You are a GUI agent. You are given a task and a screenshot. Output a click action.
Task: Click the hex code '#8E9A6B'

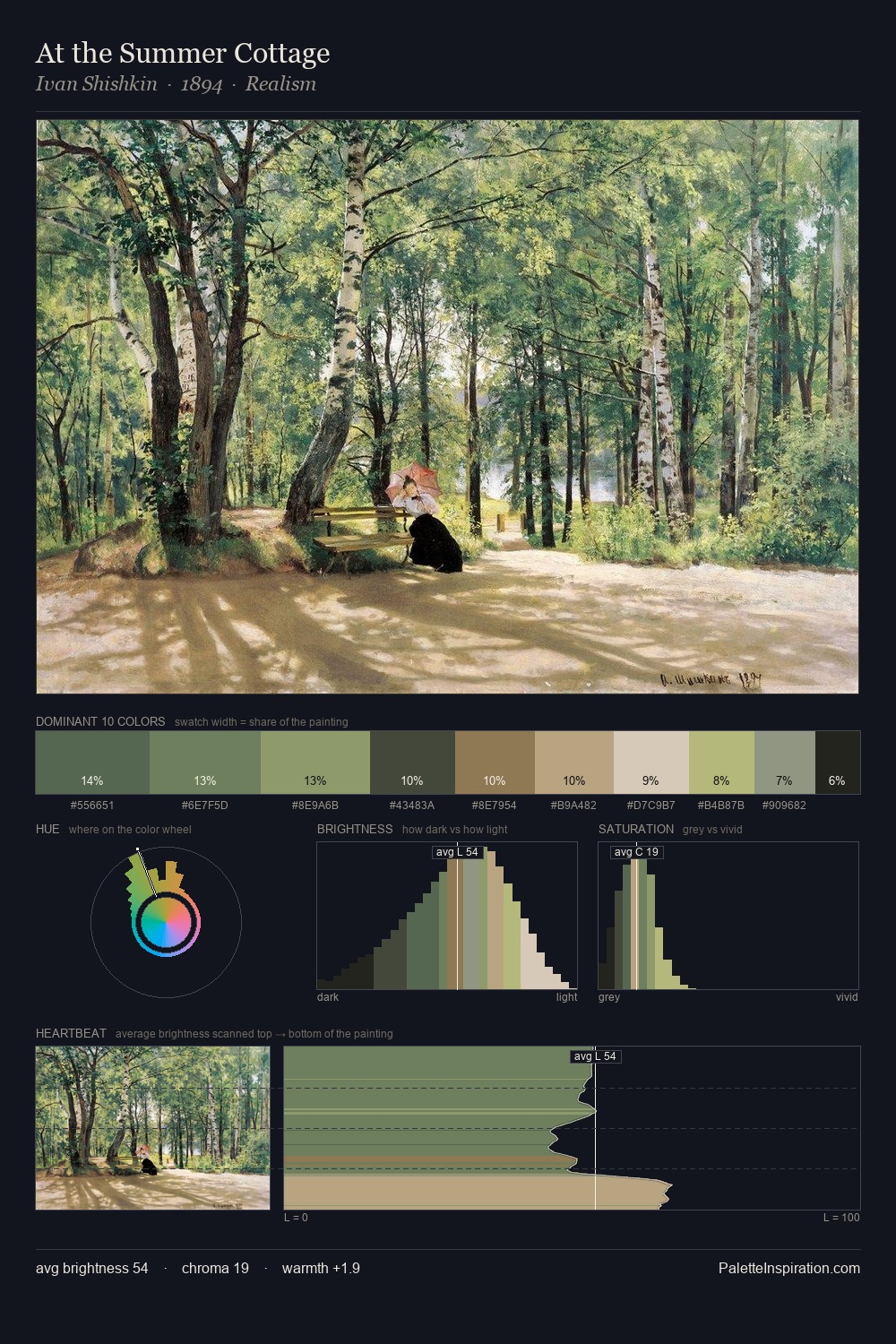tap(315, 806)
